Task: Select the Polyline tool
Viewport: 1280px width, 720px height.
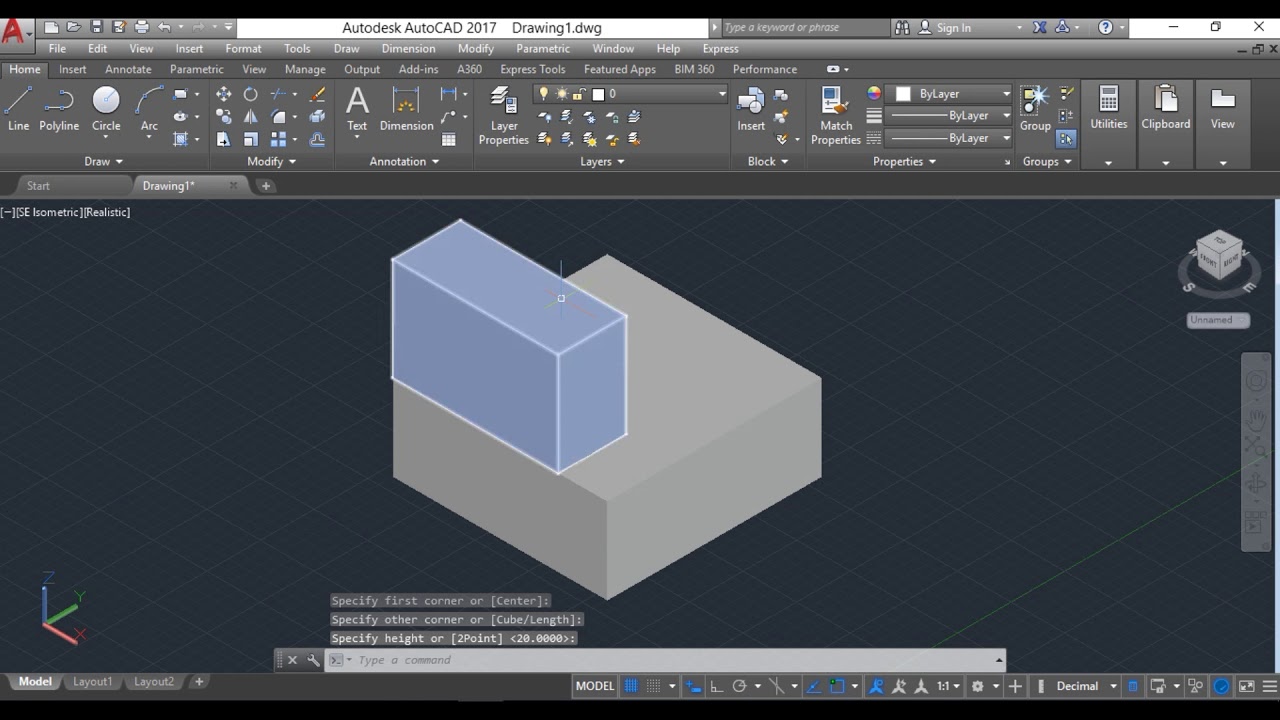Action: click(59, 109)
